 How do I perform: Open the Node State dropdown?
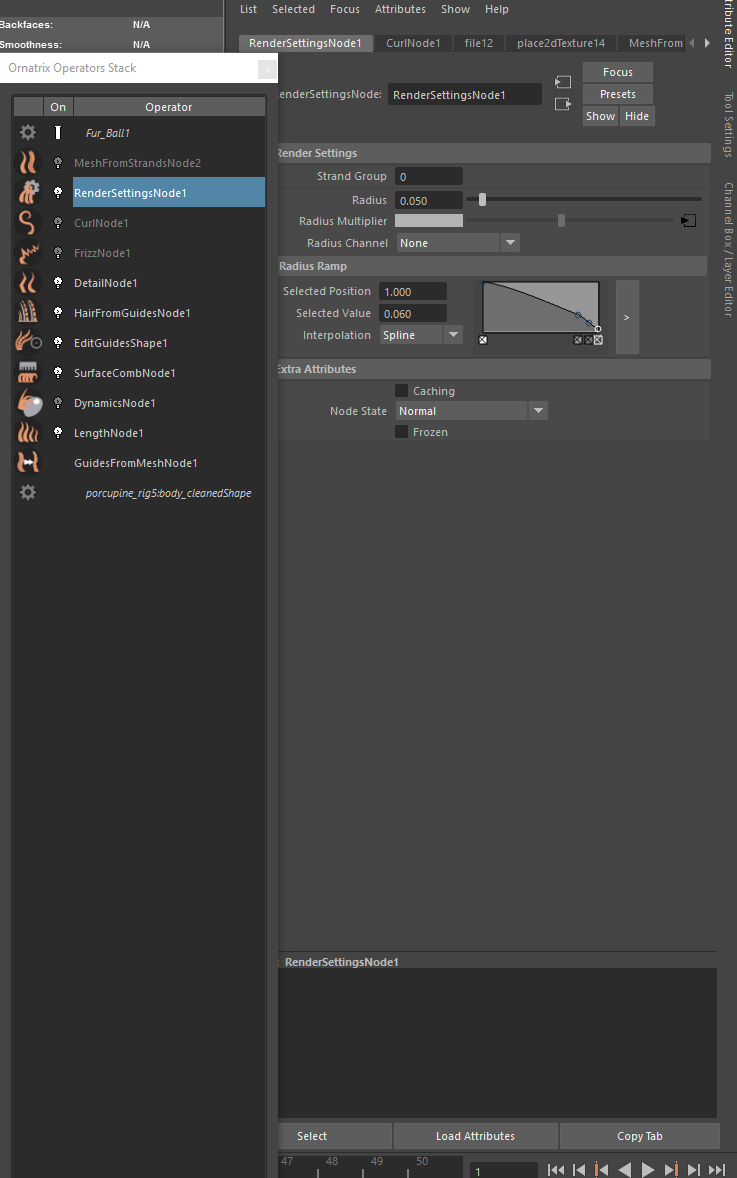pos(471,411)
